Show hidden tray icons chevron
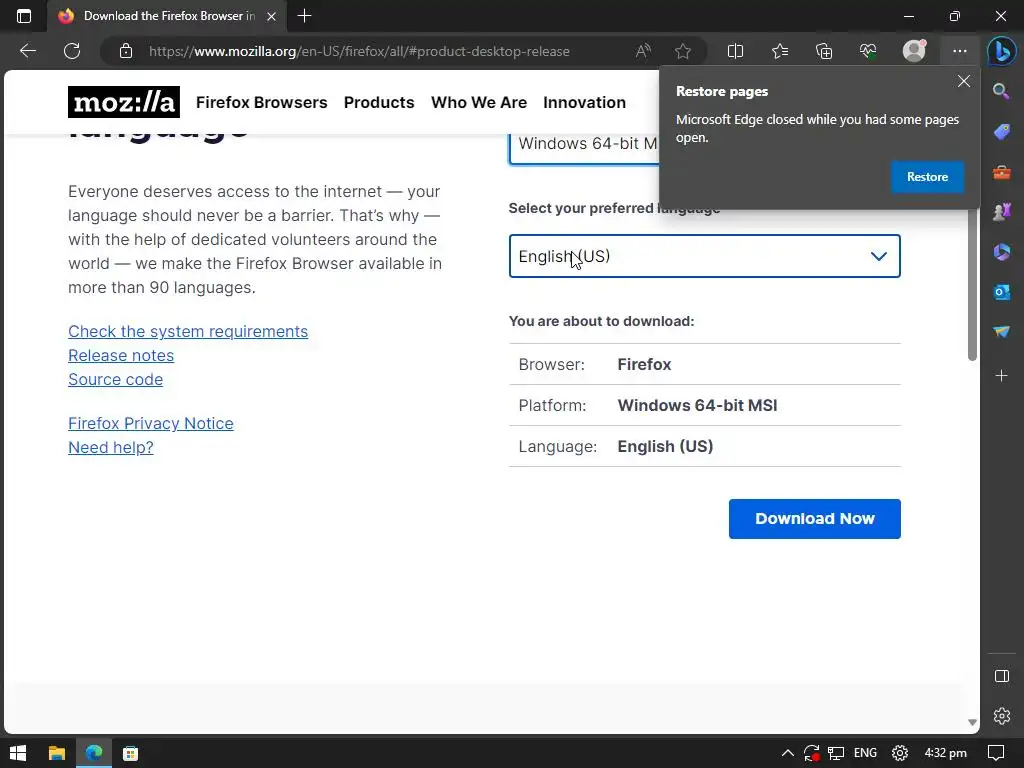1024x768 pixels. tap(788, 753)
